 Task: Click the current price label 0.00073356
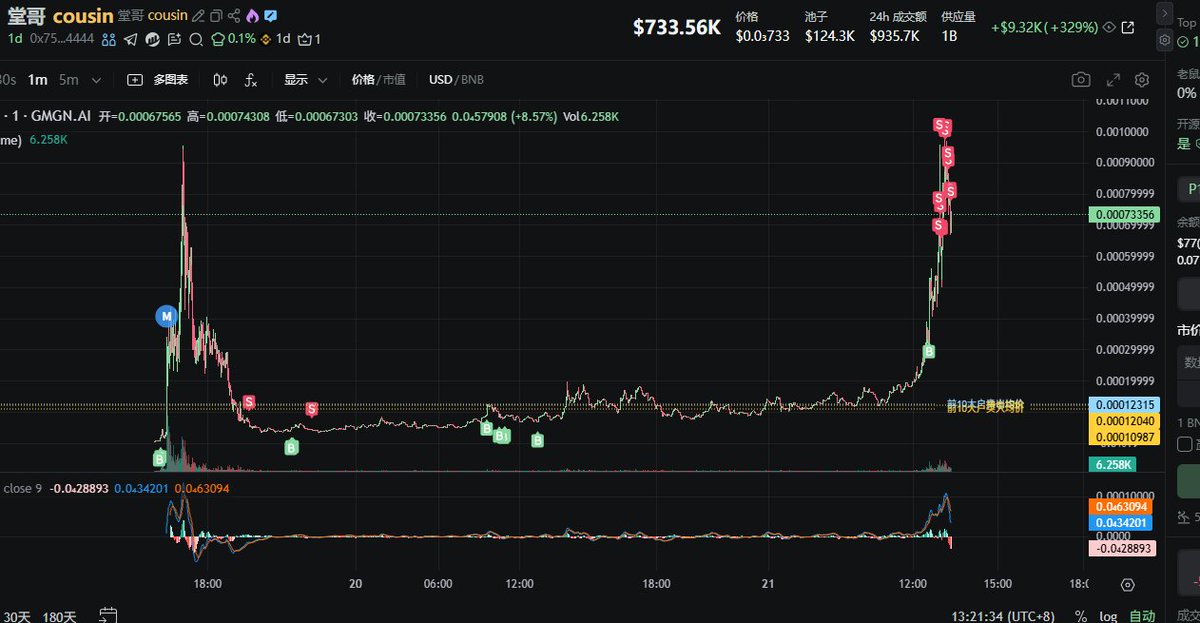pyautogui.click(x=1123, y=215)
